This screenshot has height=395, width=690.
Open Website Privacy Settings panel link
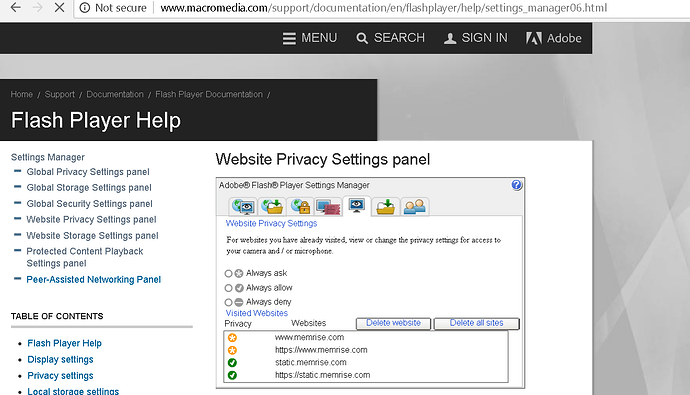coord(91,219)
